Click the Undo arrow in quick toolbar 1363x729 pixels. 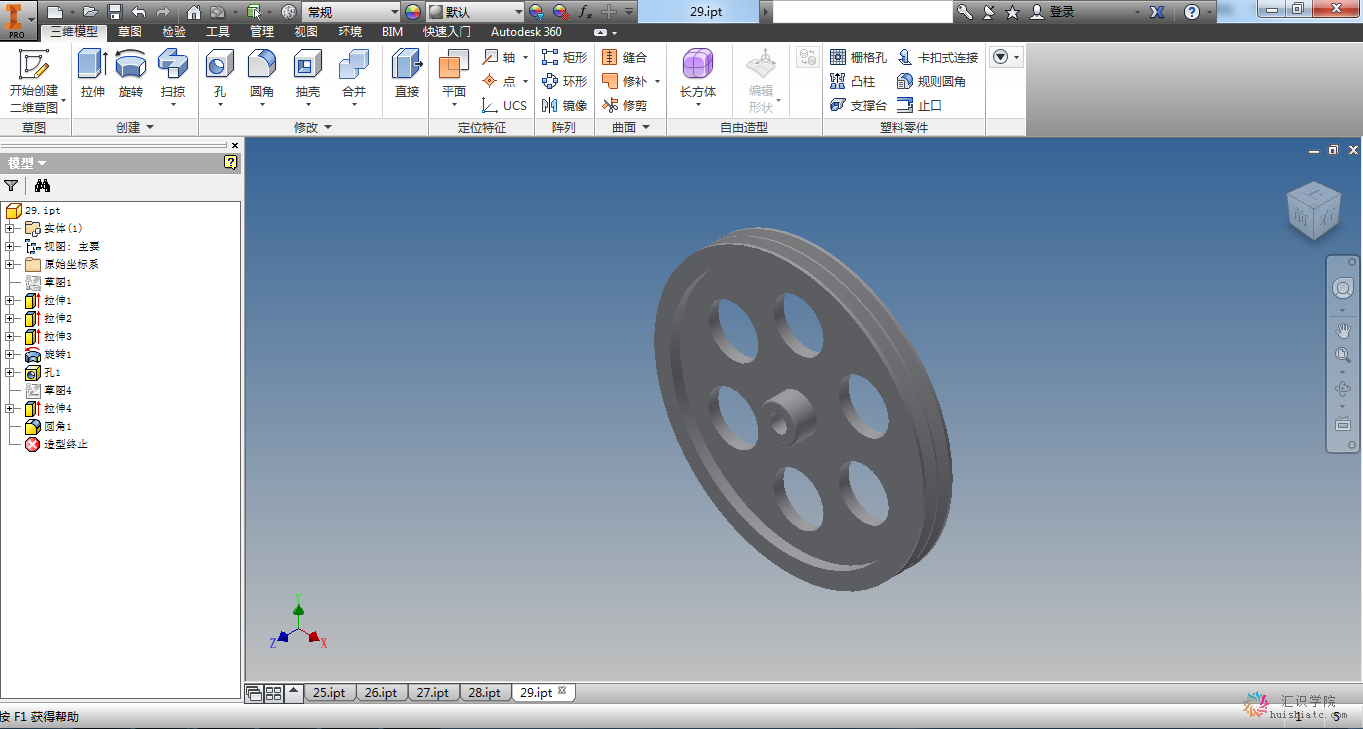(139, 12)
